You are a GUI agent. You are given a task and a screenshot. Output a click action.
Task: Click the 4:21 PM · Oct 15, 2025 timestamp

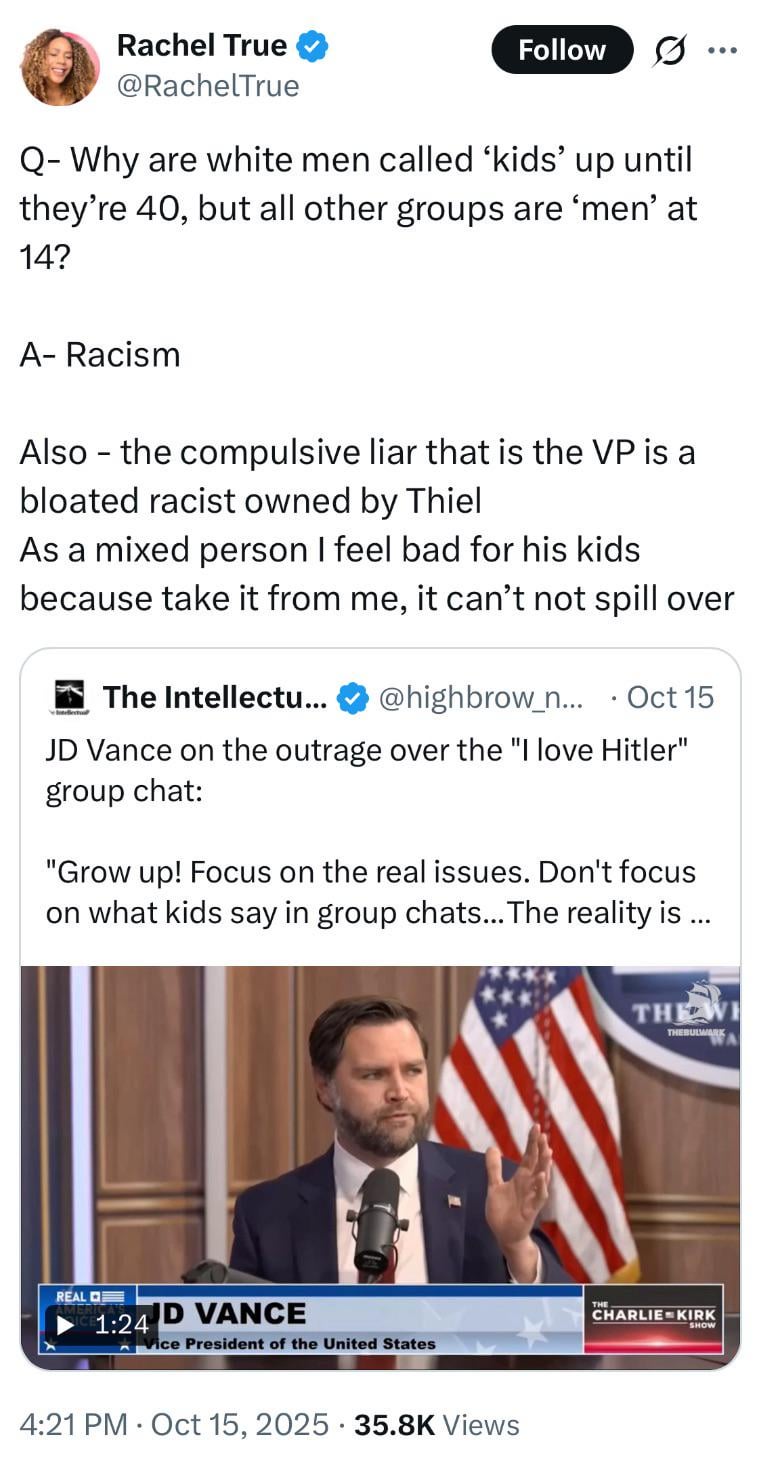pyautogui.click(x=174, y=1424)
